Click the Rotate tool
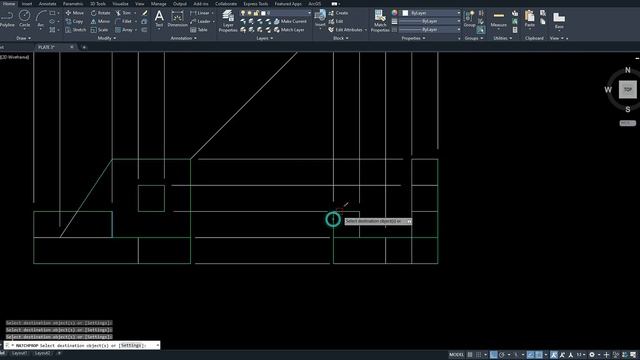This screenshot has width=640, height=360. click(100, 13)
